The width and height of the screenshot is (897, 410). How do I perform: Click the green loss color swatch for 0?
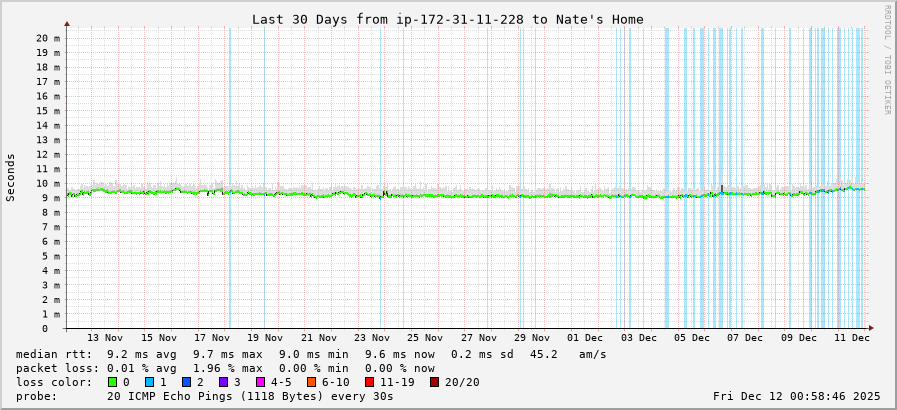click(112, 382)
